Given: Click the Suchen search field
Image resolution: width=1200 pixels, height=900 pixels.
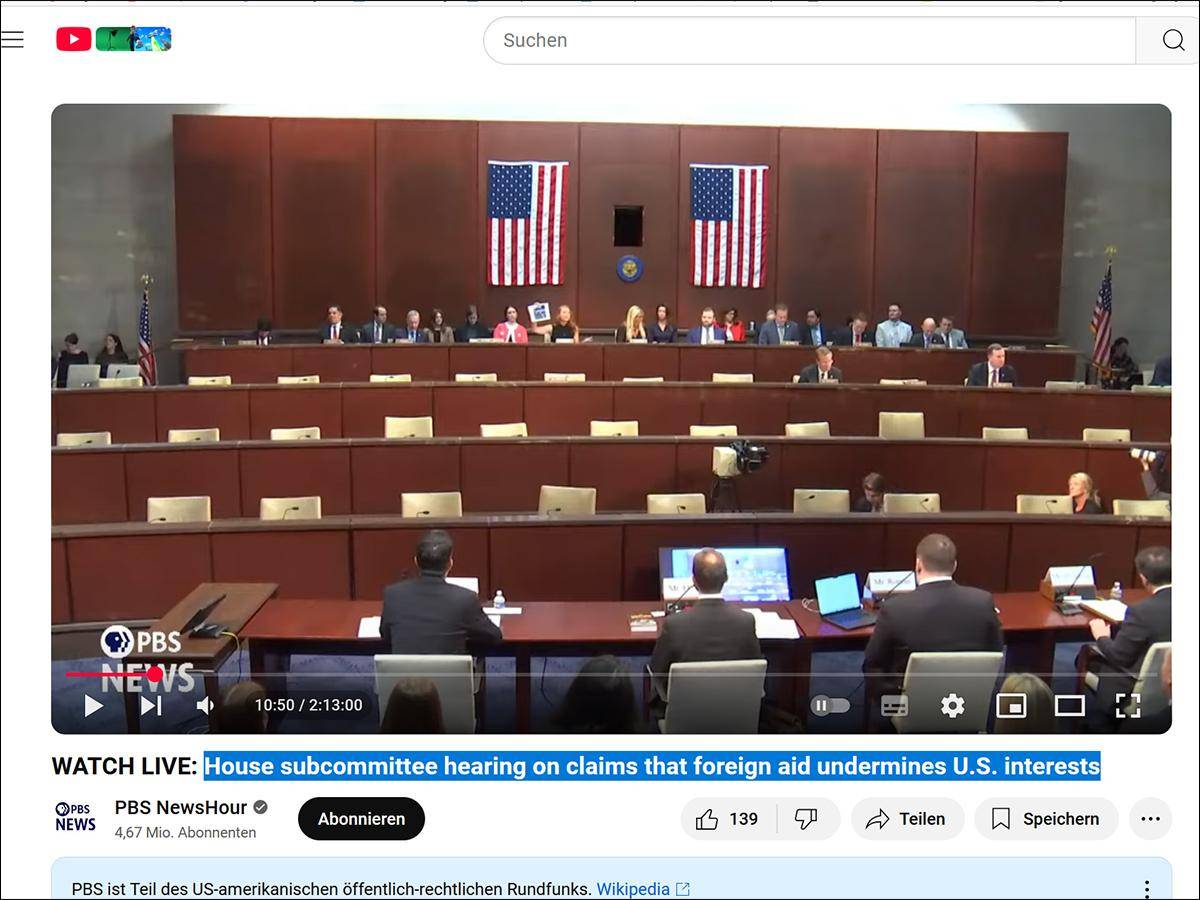Looking at the screenshot, I should [810, 40].
